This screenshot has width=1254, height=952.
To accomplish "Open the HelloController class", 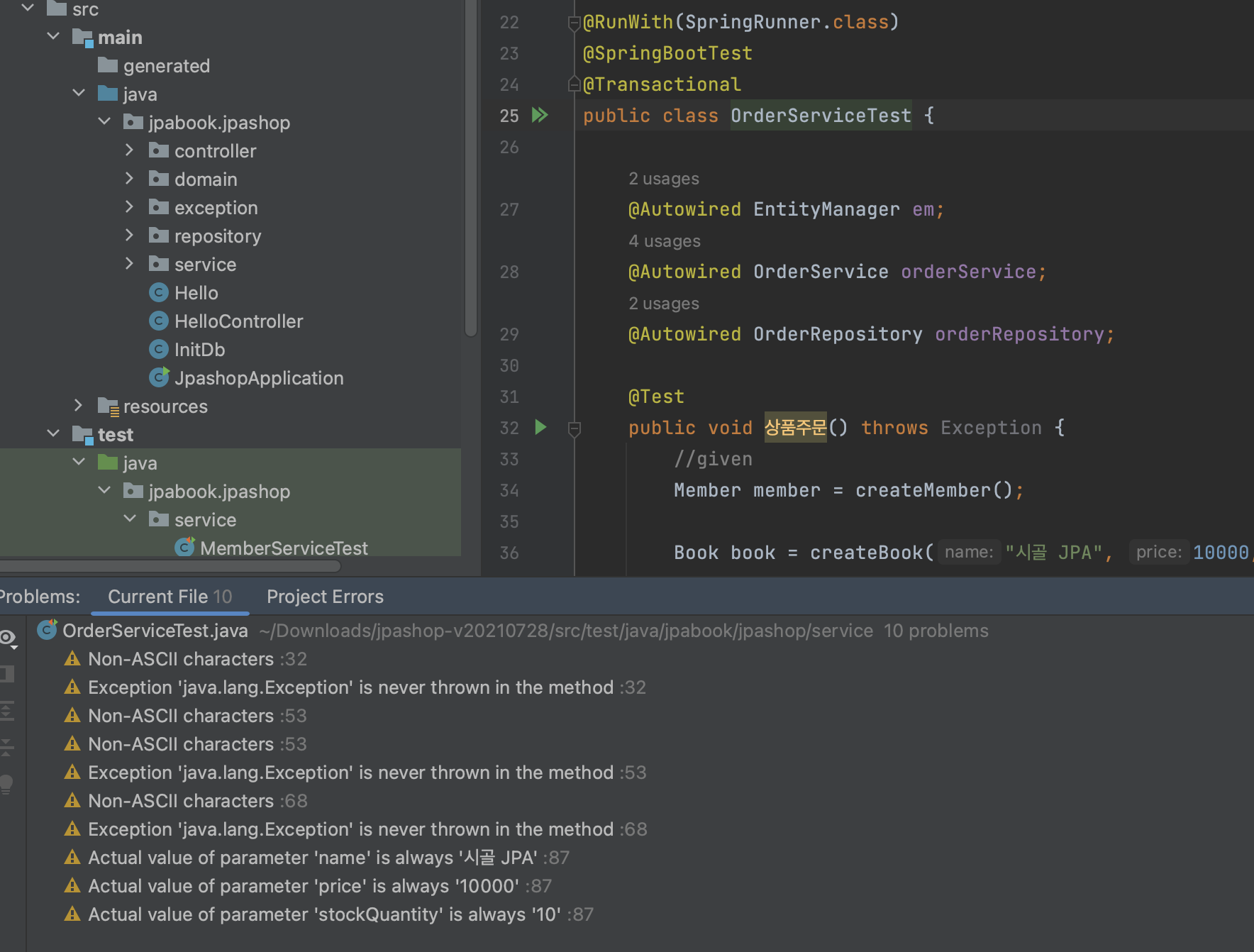I will [238, 321].
